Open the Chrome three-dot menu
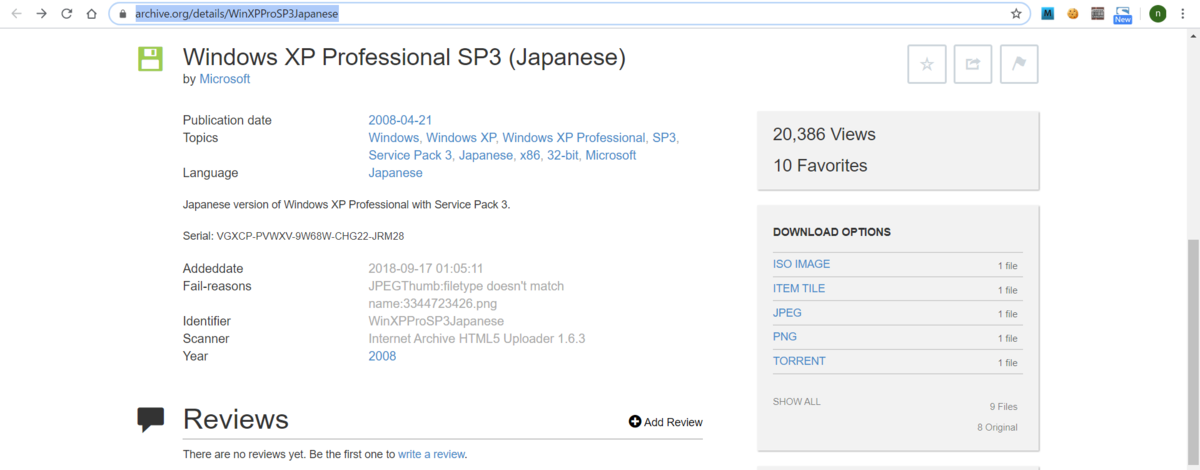The height and width of the screenshot is (470, 1200). click(x=1184, y=14)
